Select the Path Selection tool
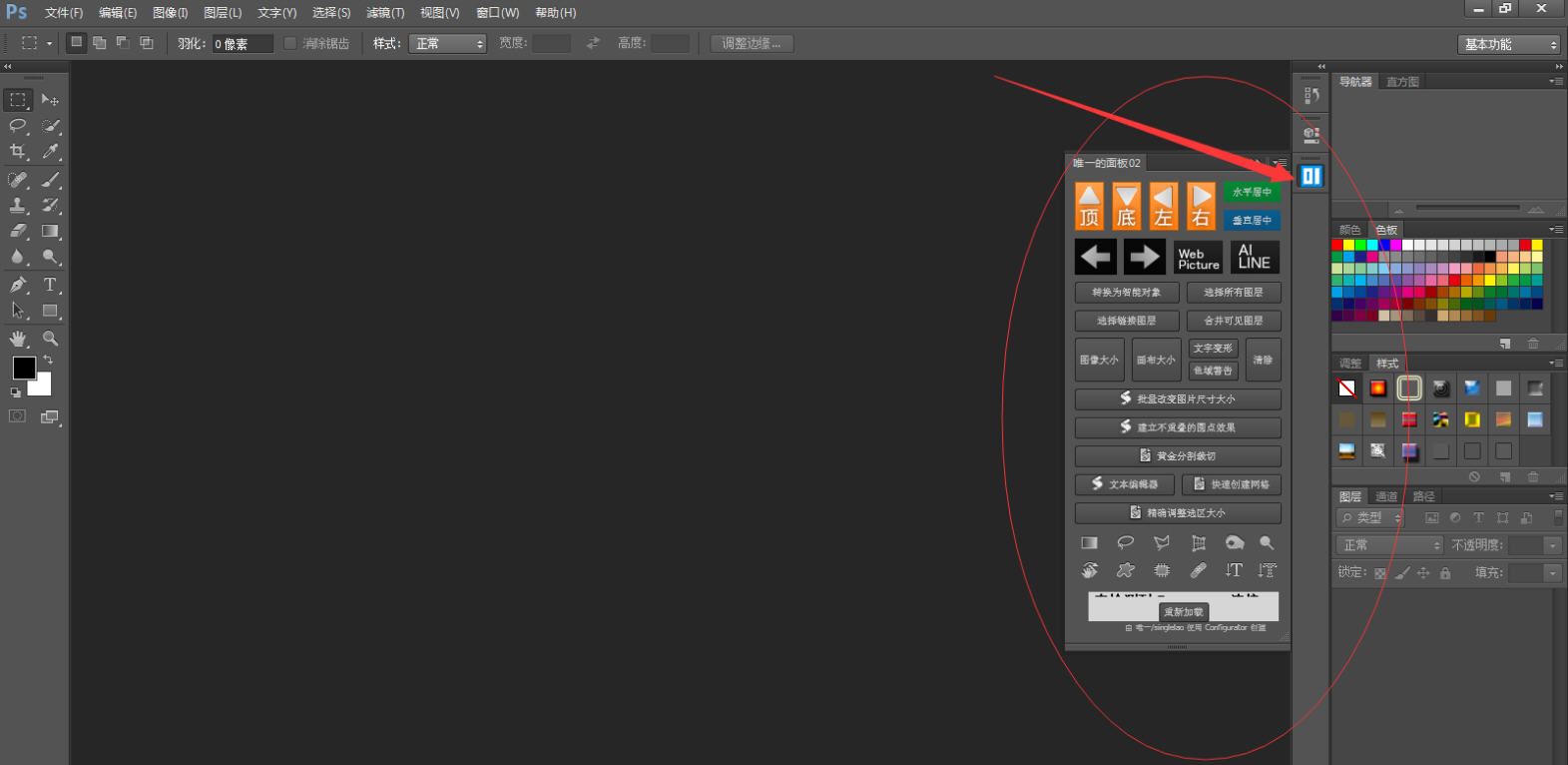1568x765 pixels. tap(18, 311)
